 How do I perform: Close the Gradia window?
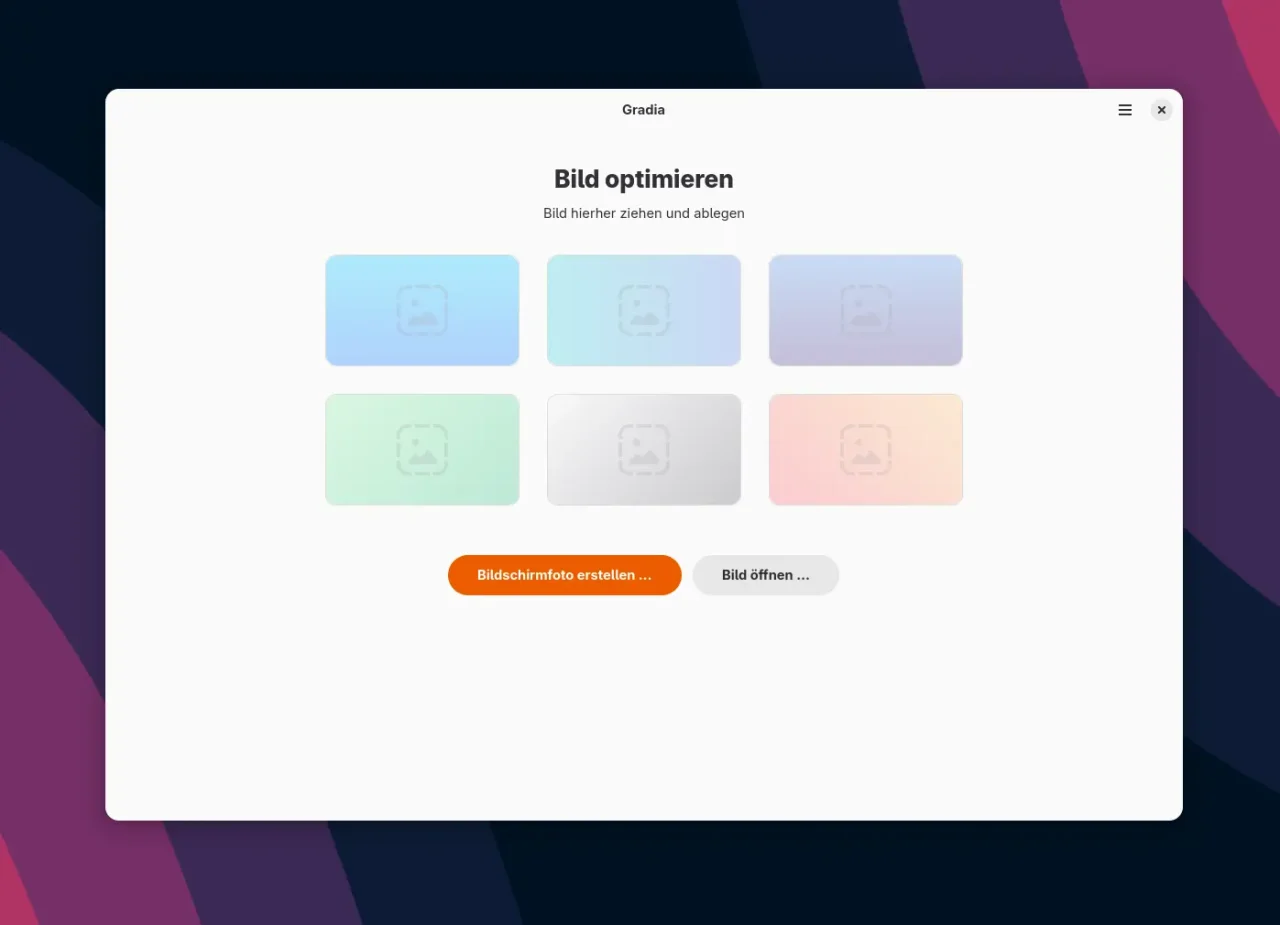point(1161,110)
